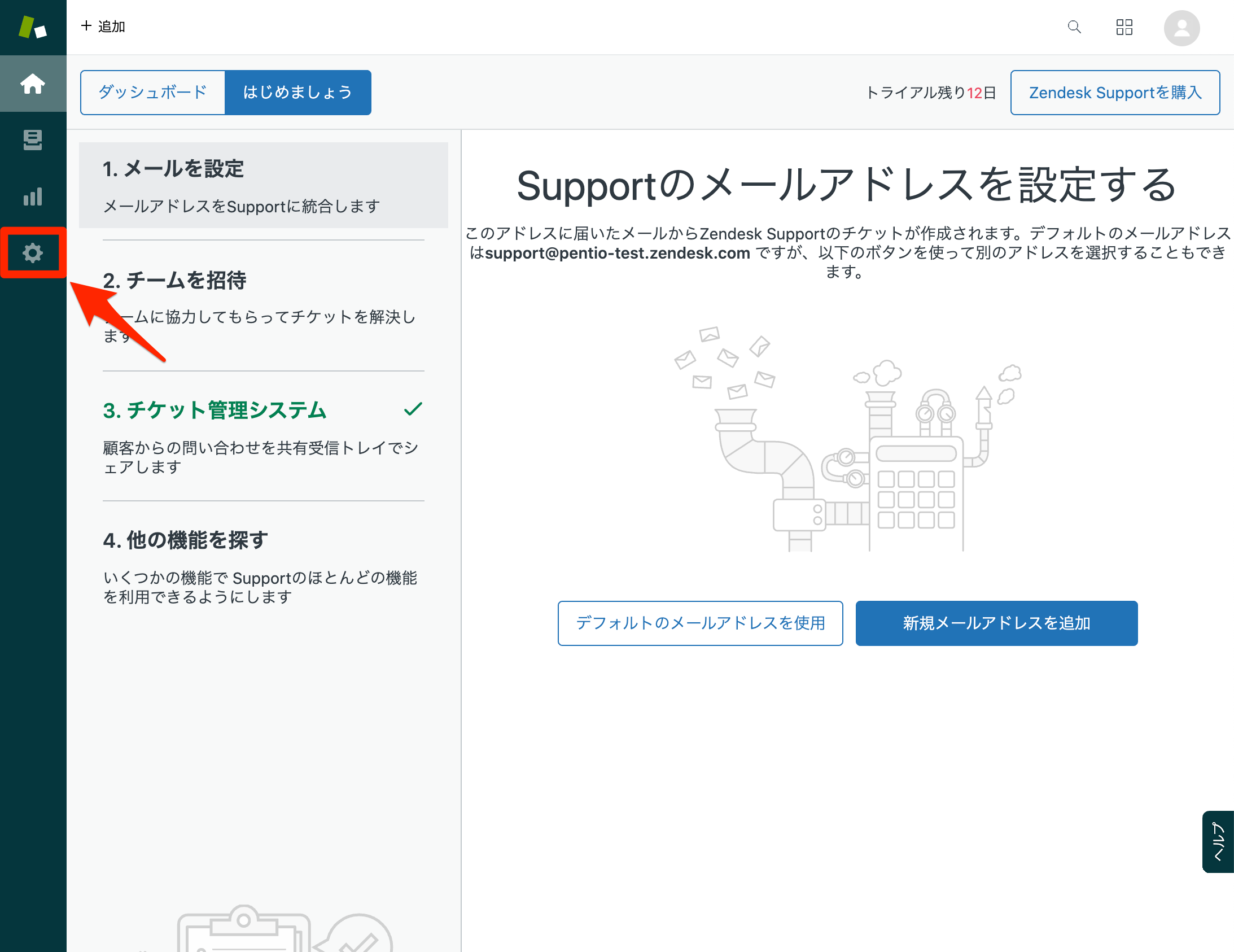Open the Admin gear icon
The width and height of the screenshot is (1234, 952).
(x=33, y=253)
